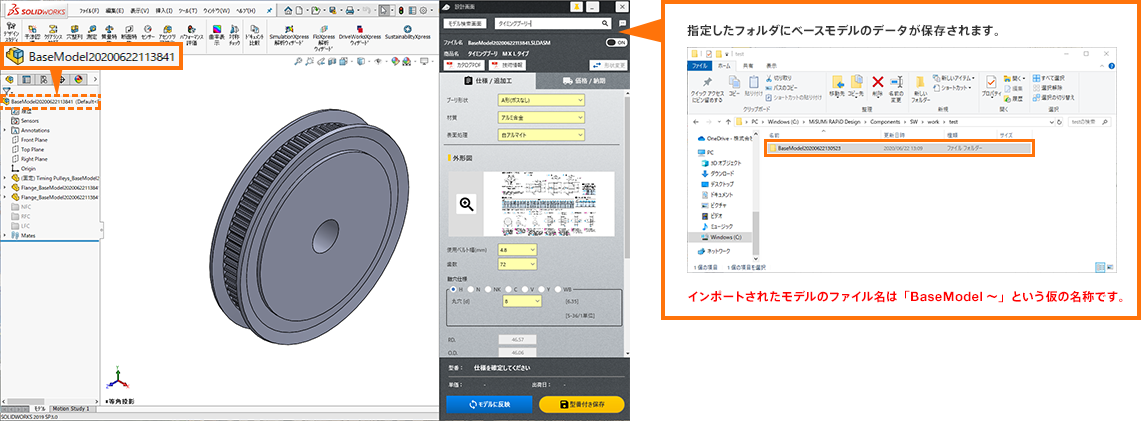1141x421 pixels.
Task: Open the Measure (測定) tool in SolidWorks
Action: tap(91, 32)
